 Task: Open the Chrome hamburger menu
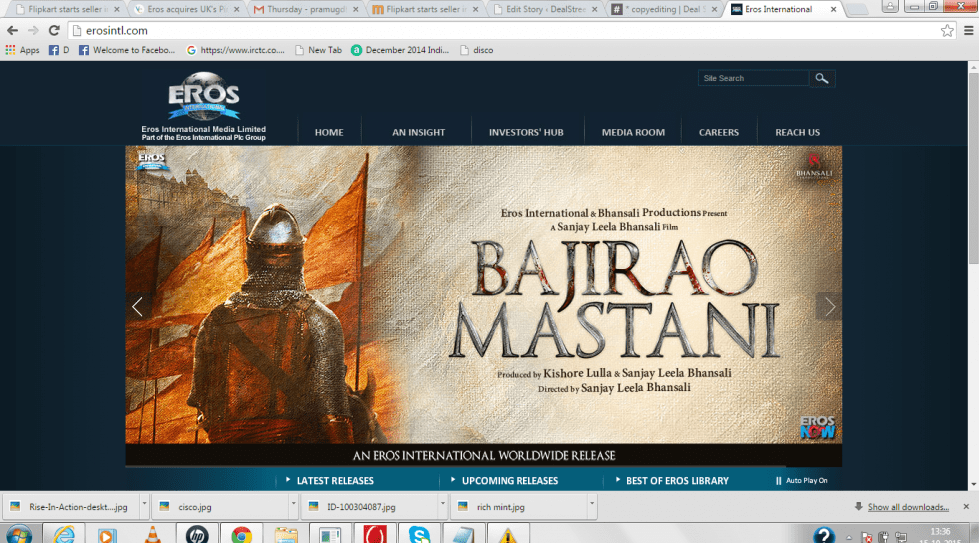966,31
